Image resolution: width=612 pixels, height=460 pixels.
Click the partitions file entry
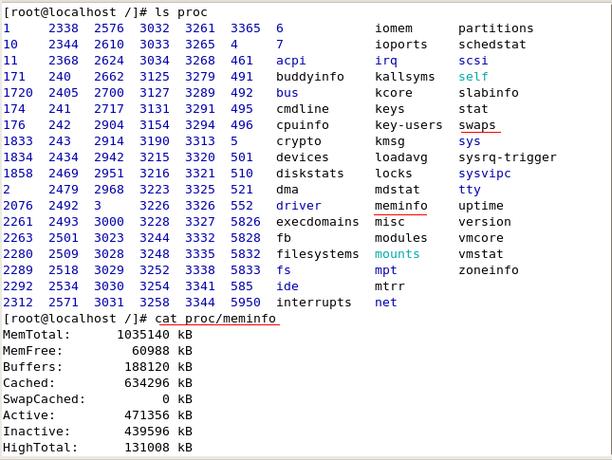[x=495, y=29]
